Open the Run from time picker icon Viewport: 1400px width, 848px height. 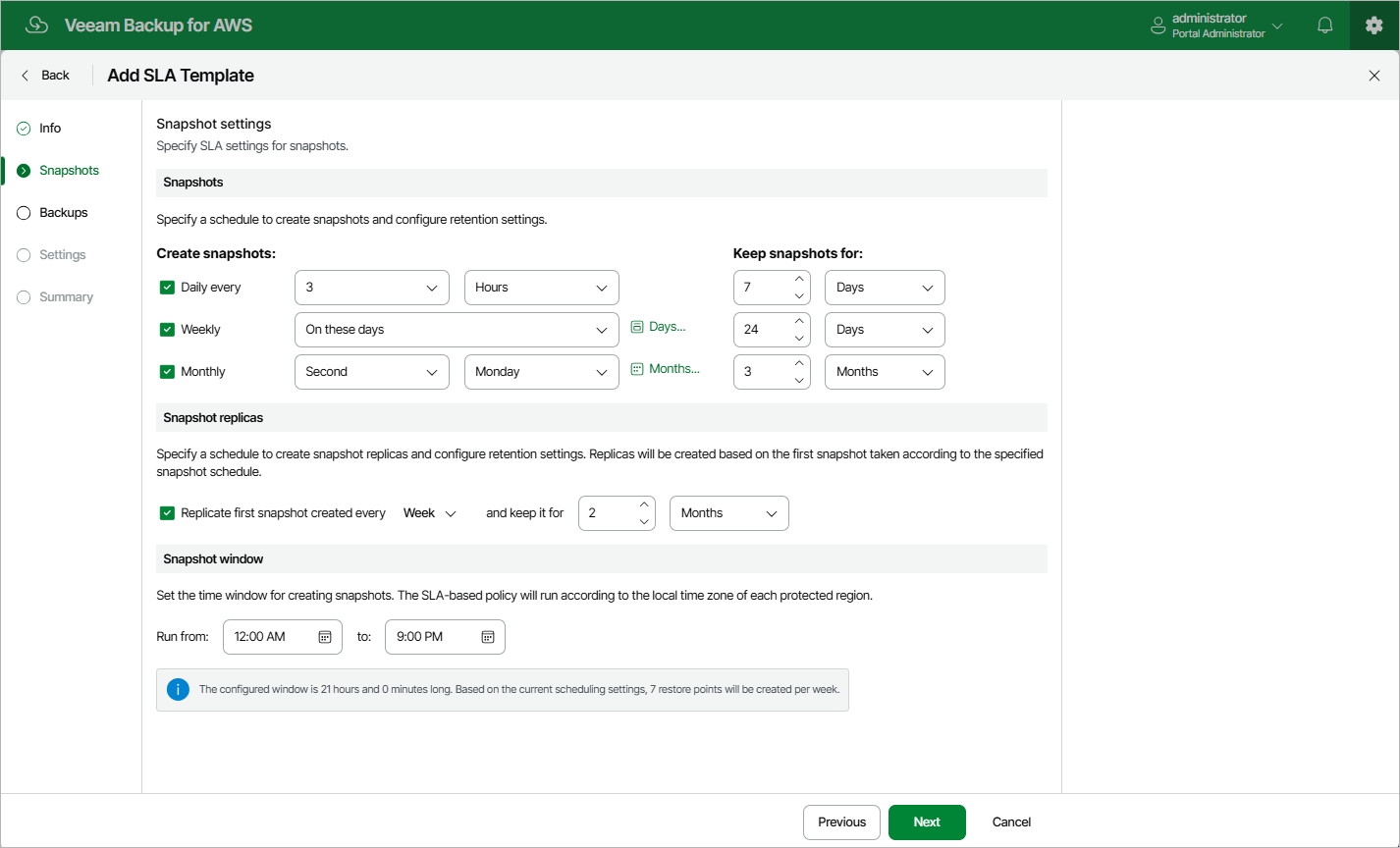click(325, 637)
